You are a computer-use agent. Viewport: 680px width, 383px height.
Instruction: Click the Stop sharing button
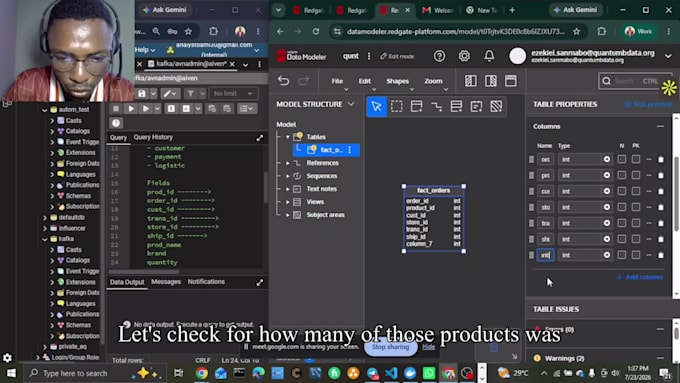(390, 347)
